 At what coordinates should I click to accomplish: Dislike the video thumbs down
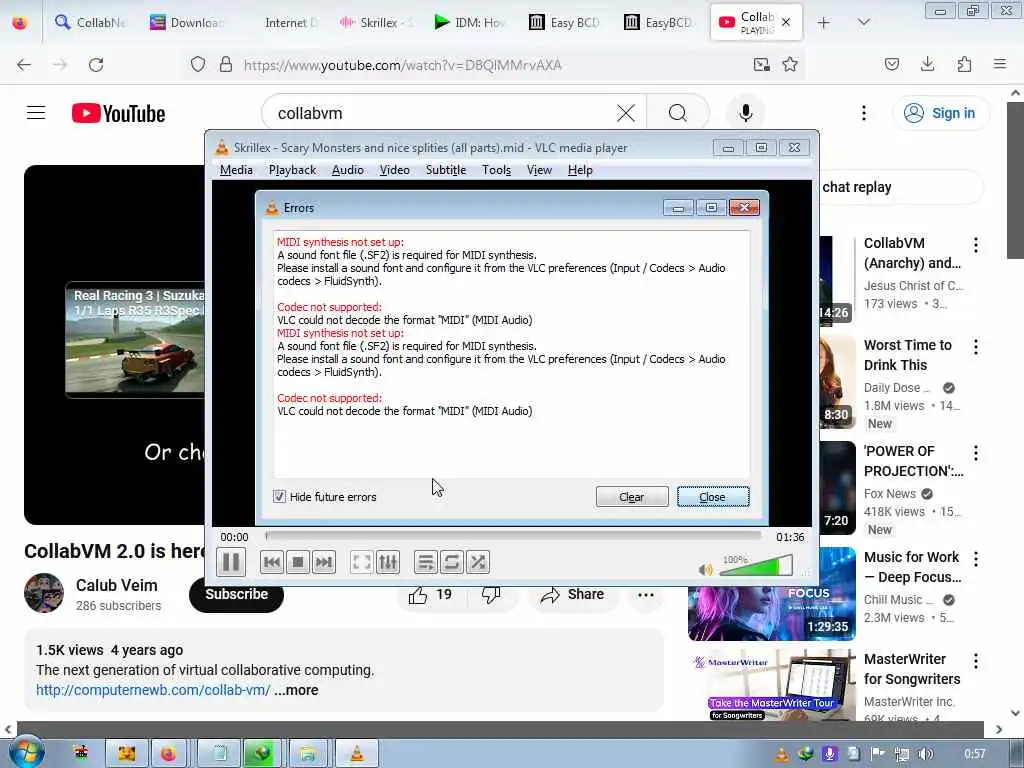pos(491,594)
